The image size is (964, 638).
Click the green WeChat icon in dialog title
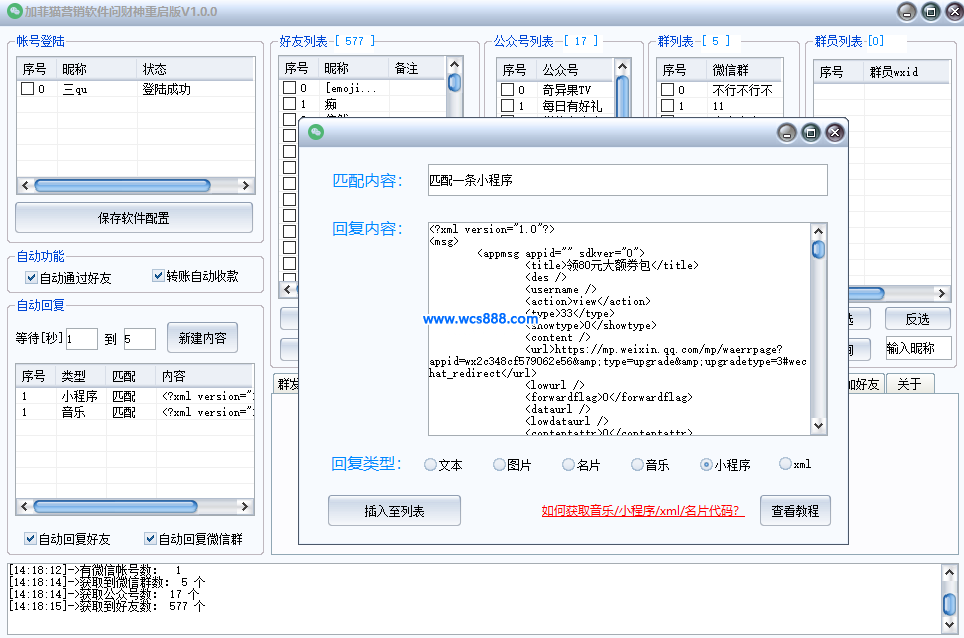[x=315, y=132]
